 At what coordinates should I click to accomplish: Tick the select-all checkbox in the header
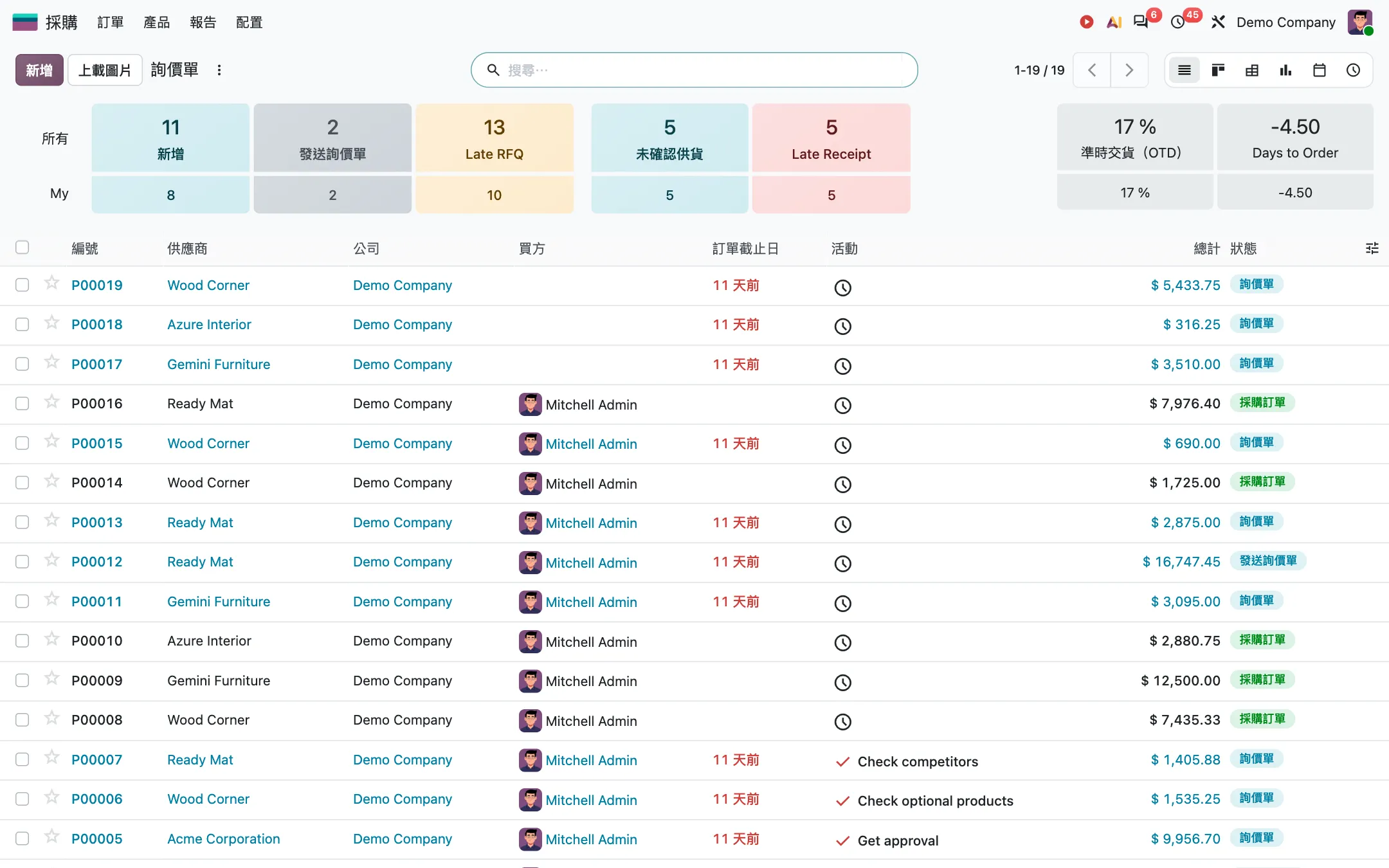[23, 248]
